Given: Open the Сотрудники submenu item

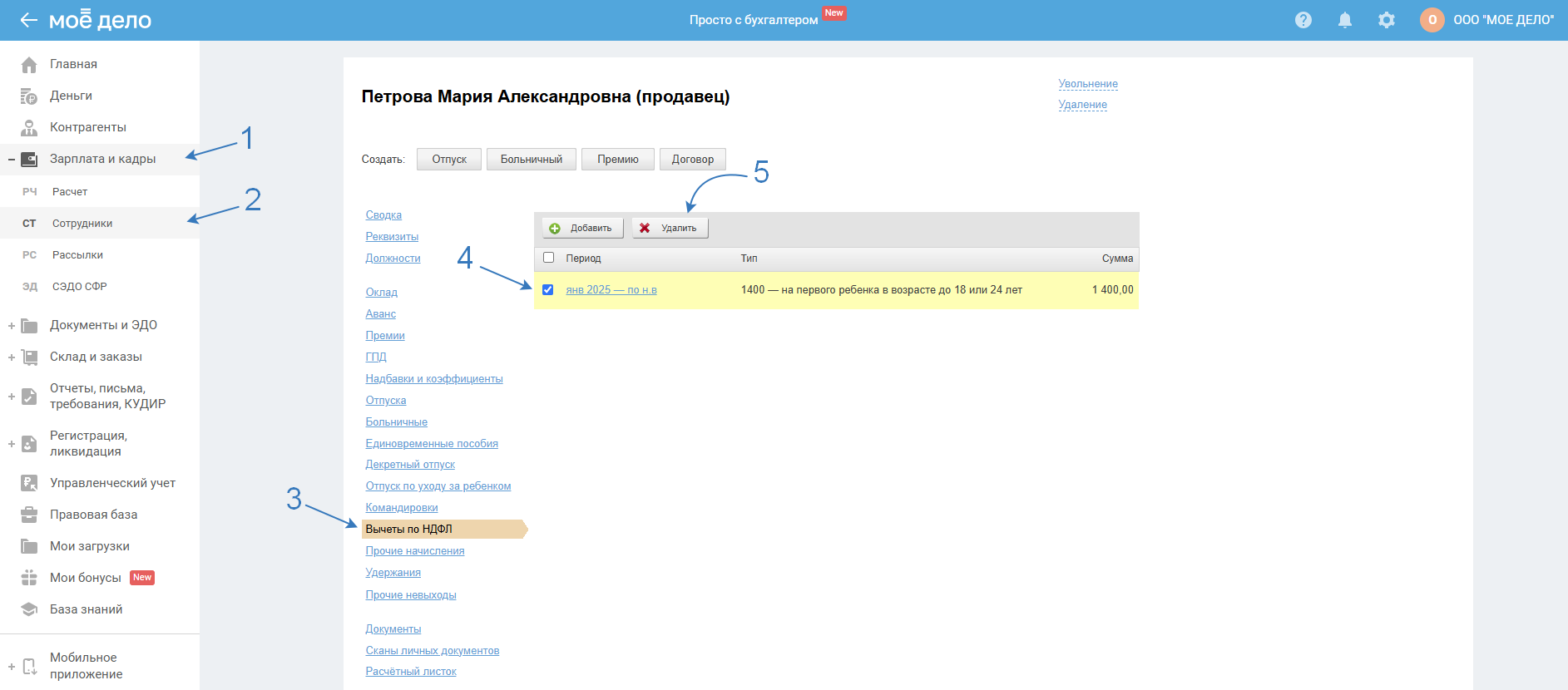Looking at the screenshot, I should coord(82,224).
